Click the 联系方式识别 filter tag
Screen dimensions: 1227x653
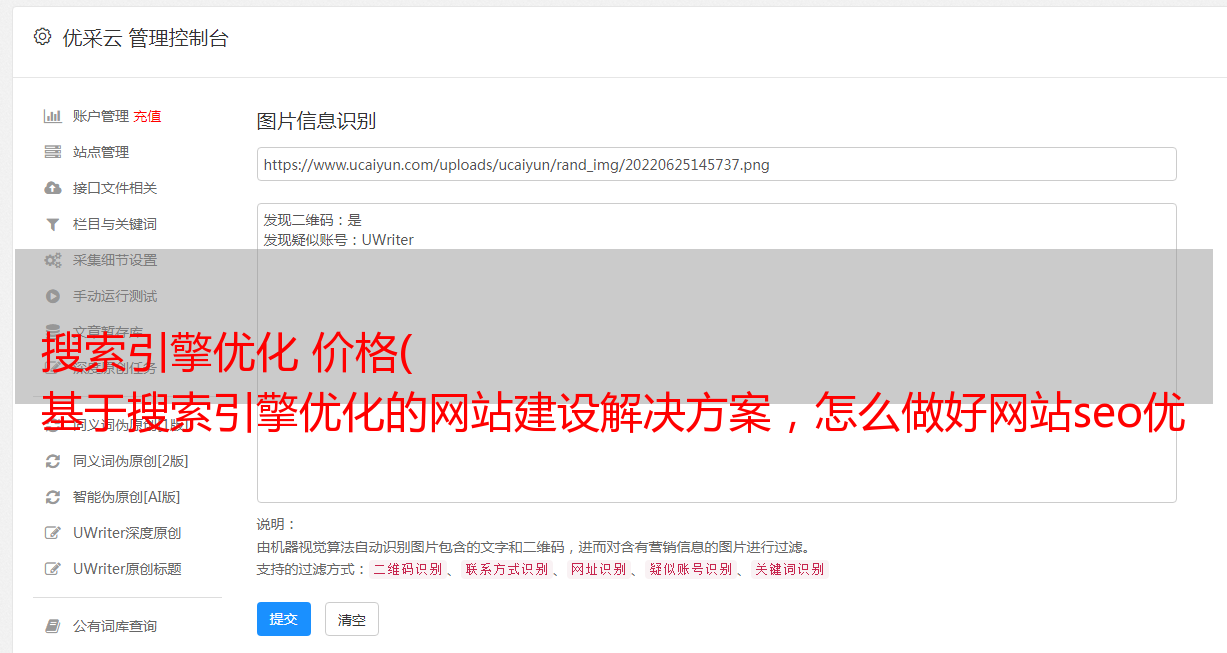point(506,569)
